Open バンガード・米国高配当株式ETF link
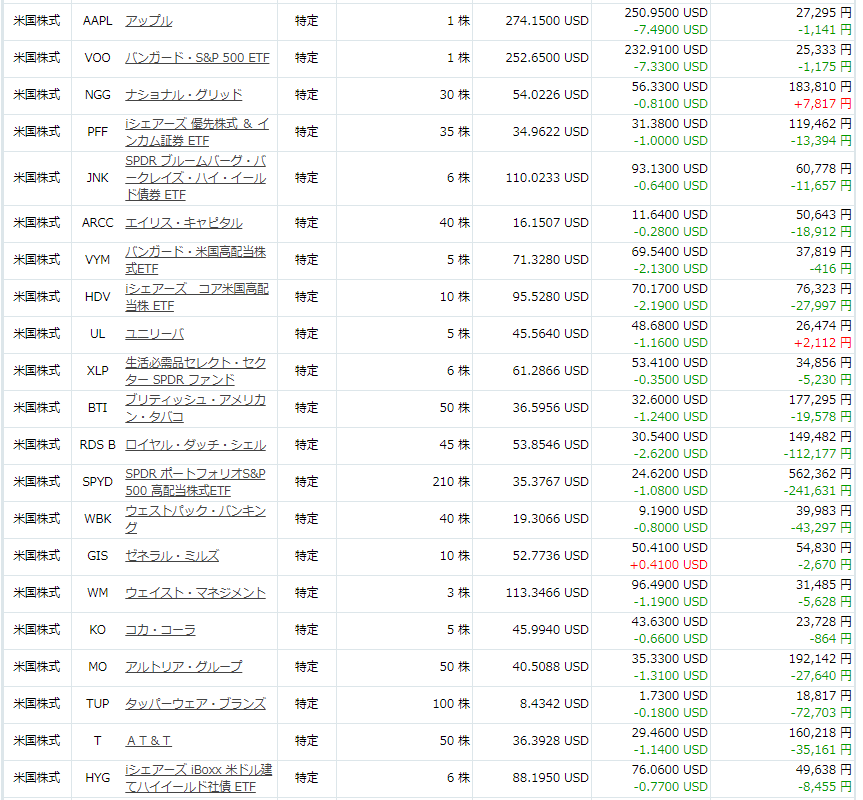 click(x=195, y=260)
